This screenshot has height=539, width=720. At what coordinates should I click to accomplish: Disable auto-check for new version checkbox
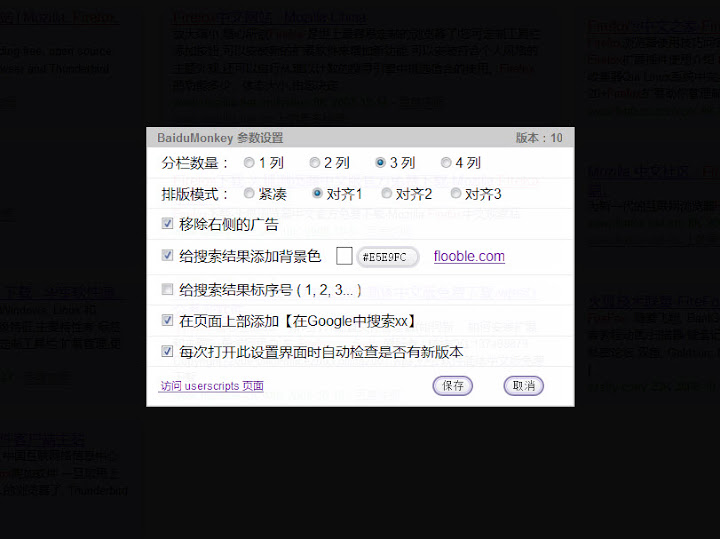tap(167, 352)
